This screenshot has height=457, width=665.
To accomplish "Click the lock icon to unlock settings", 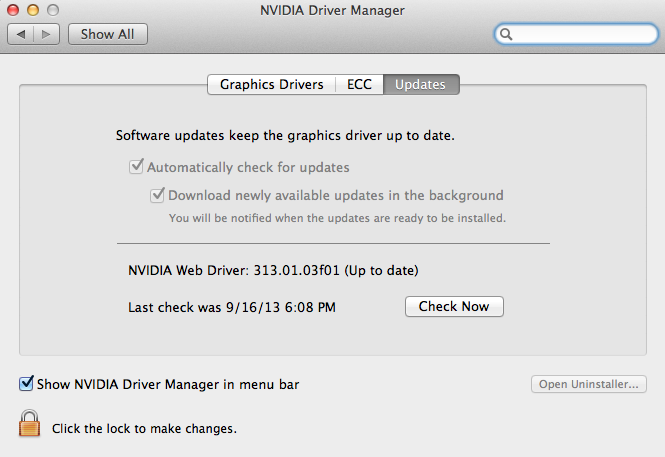I will click(29, 423).
